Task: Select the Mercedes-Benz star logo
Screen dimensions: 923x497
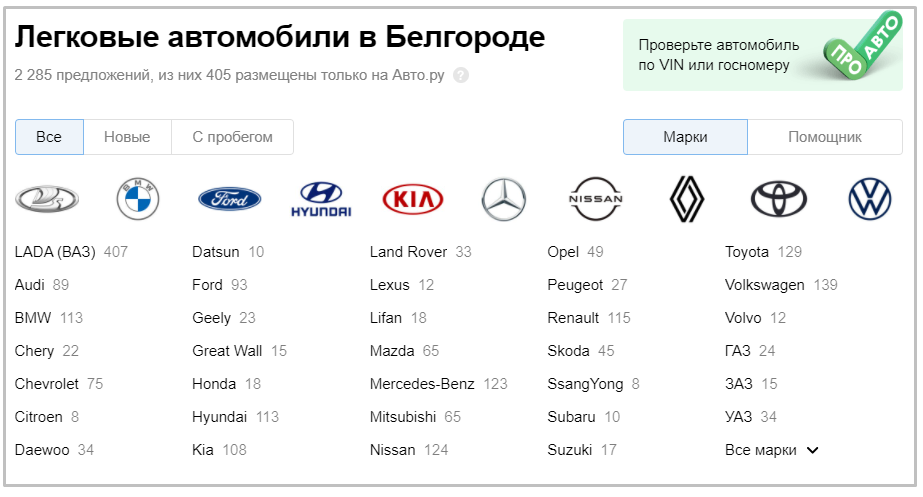Action: [504, 199]
